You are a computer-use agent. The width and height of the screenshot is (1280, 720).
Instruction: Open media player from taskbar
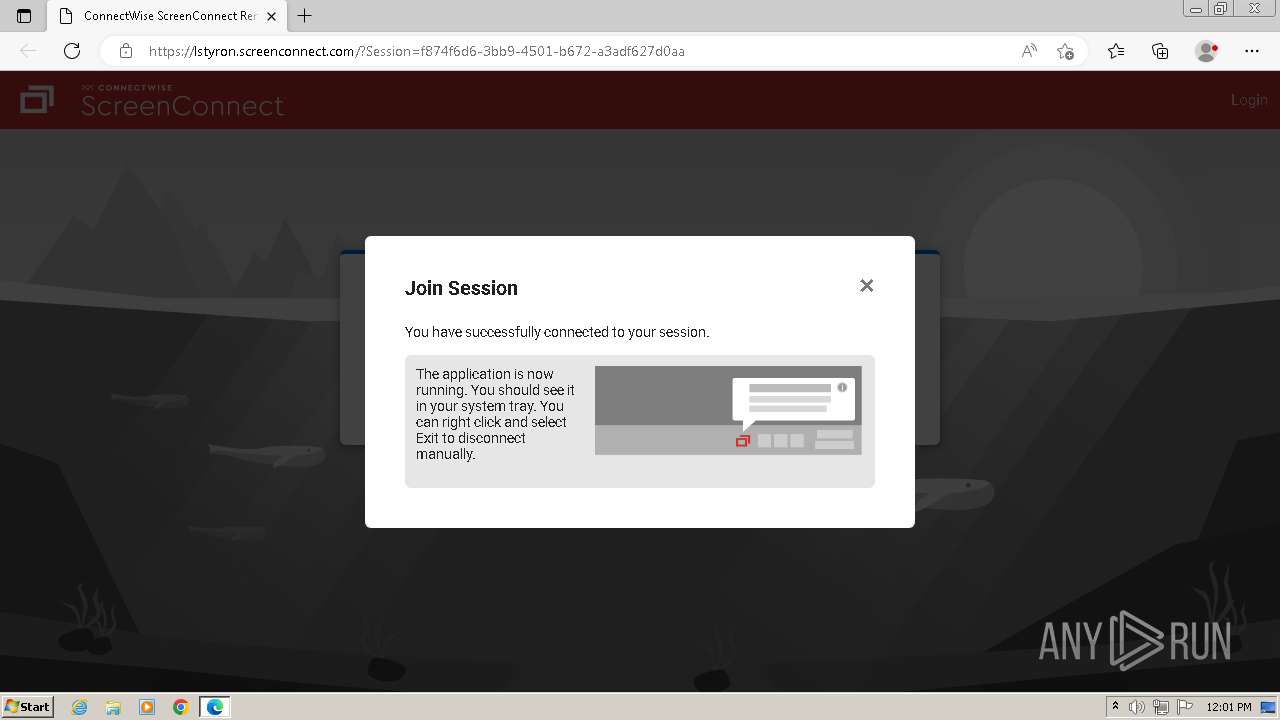(x=147, y=707)
